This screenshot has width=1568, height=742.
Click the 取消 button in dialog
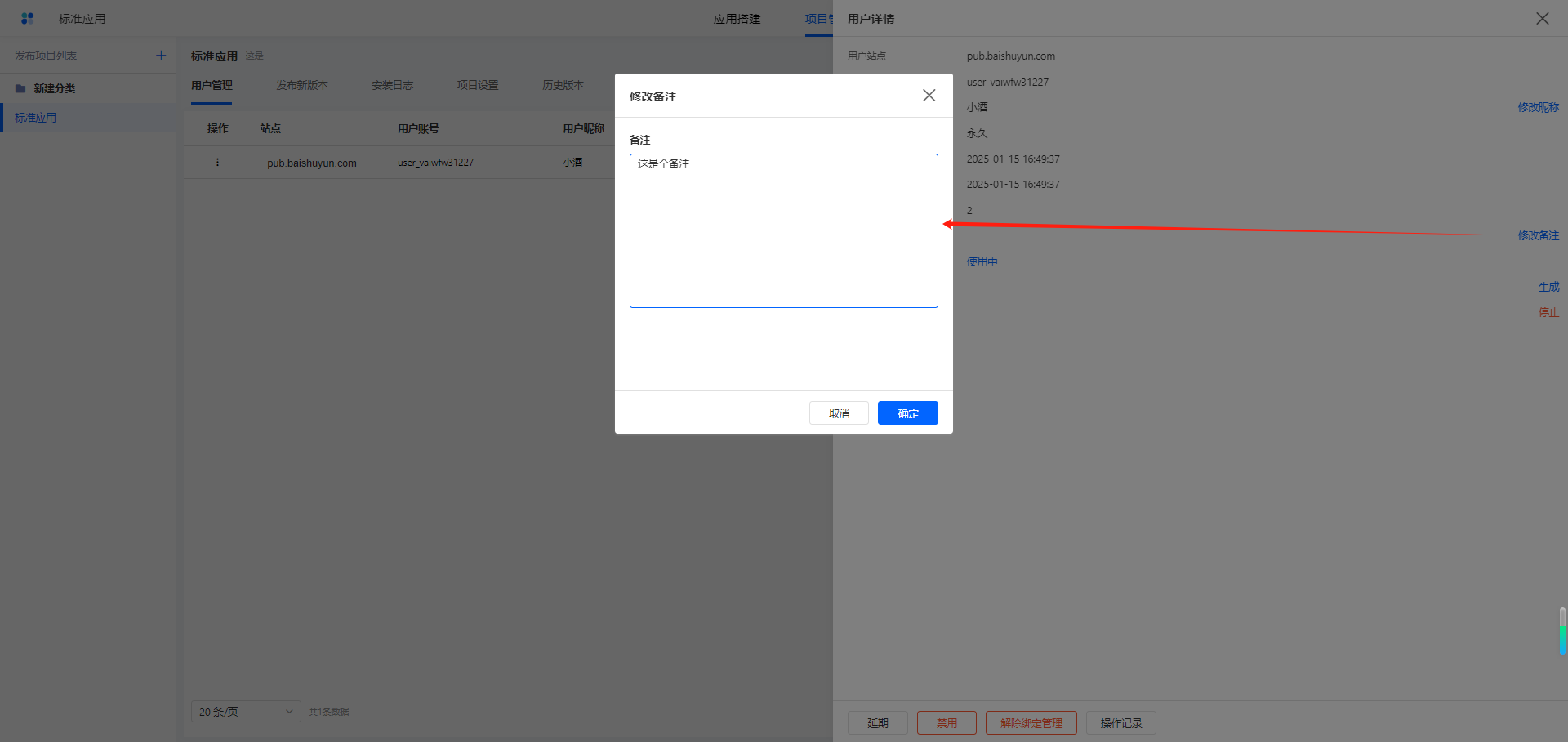[x=839, y=413]
